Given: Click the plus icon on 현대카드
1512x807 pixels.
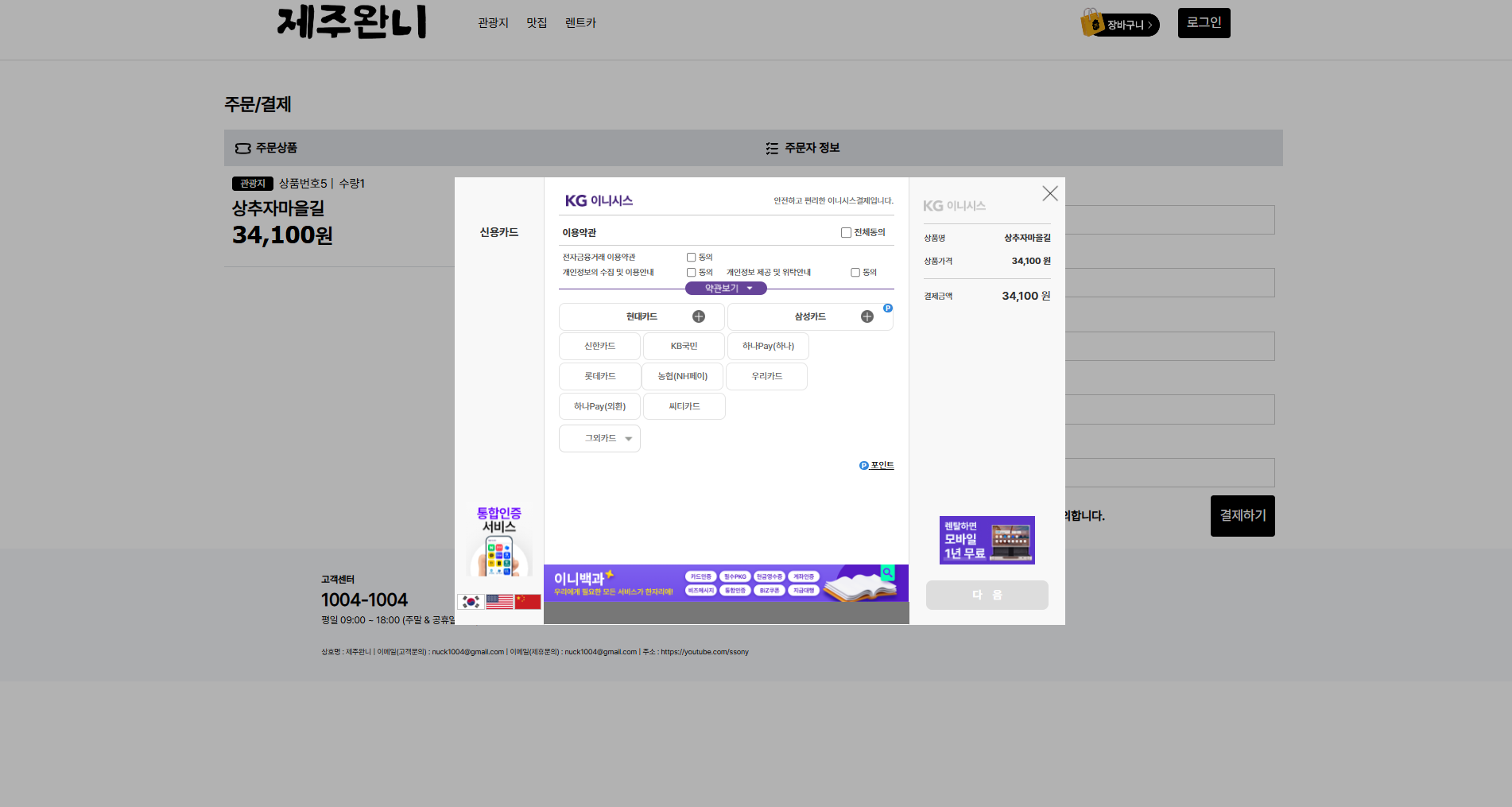Looking at the screenshot, I should [x=699, y=316].
